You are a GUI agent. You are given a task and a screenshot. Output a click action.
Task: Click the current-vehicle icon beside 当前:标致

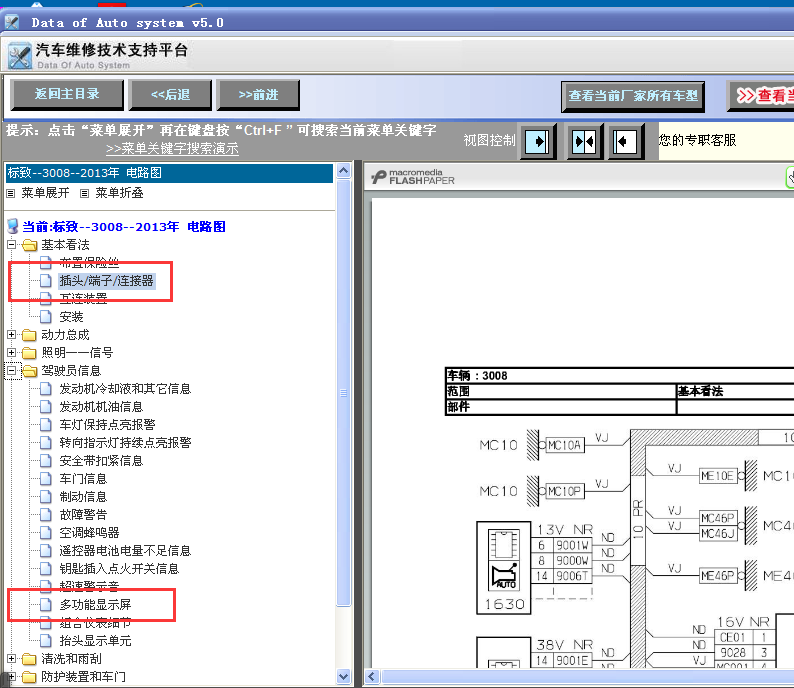(13, 226)
